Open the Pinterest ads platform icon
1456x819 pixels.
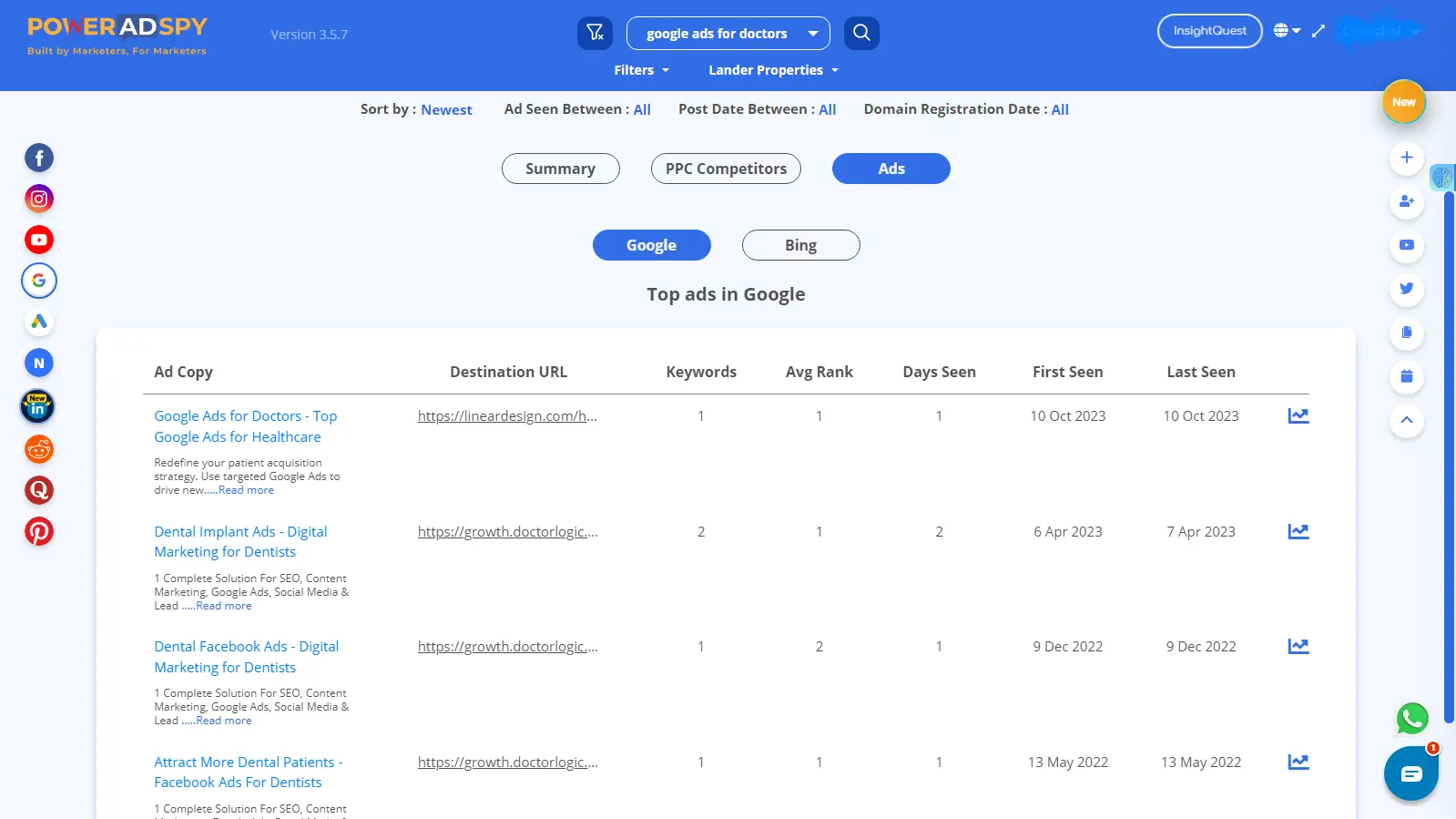38,531
